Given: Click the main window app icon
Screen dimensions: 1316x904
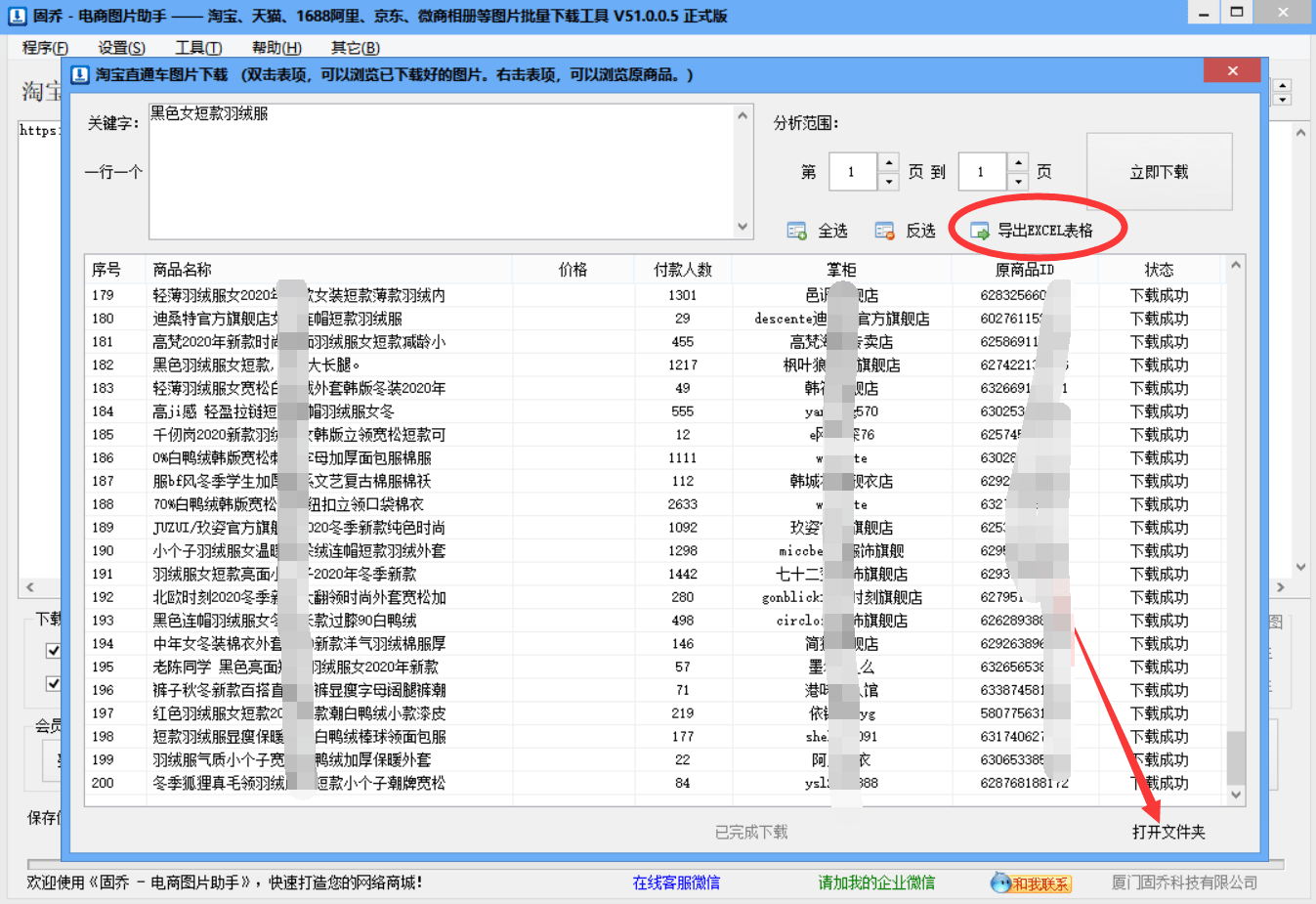Looking at the screenshot, I should click(17, 16).
